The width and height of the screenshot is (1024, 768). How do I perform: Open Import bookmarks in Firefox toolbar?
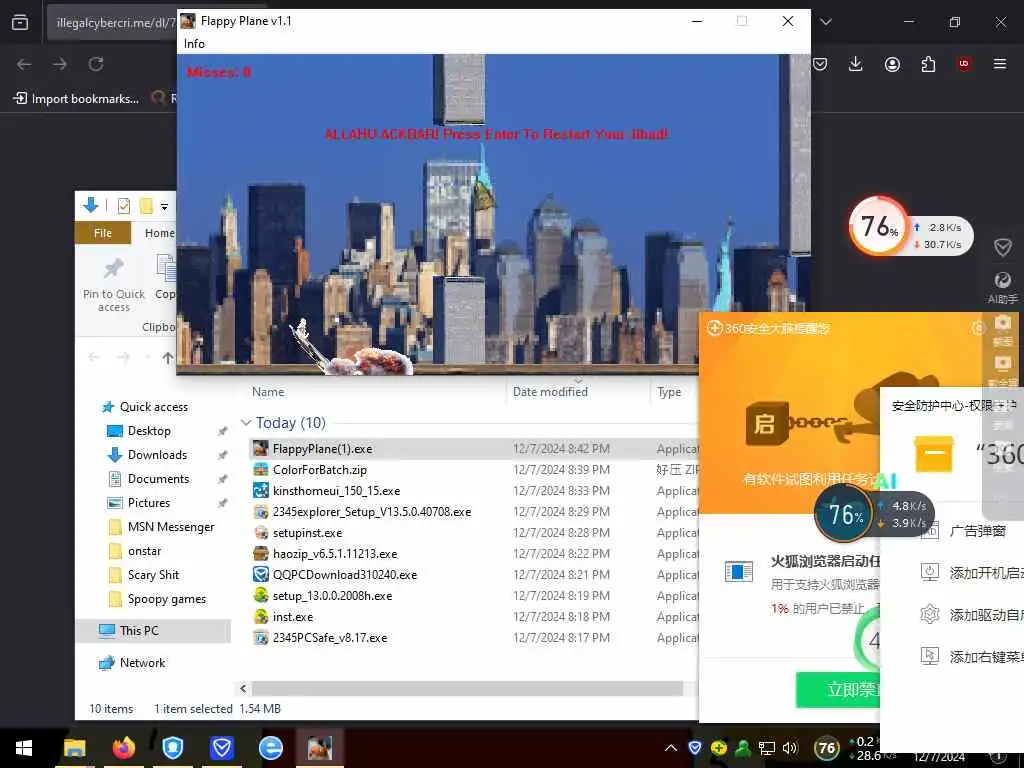pyautogui.click(x=76, y=99)
